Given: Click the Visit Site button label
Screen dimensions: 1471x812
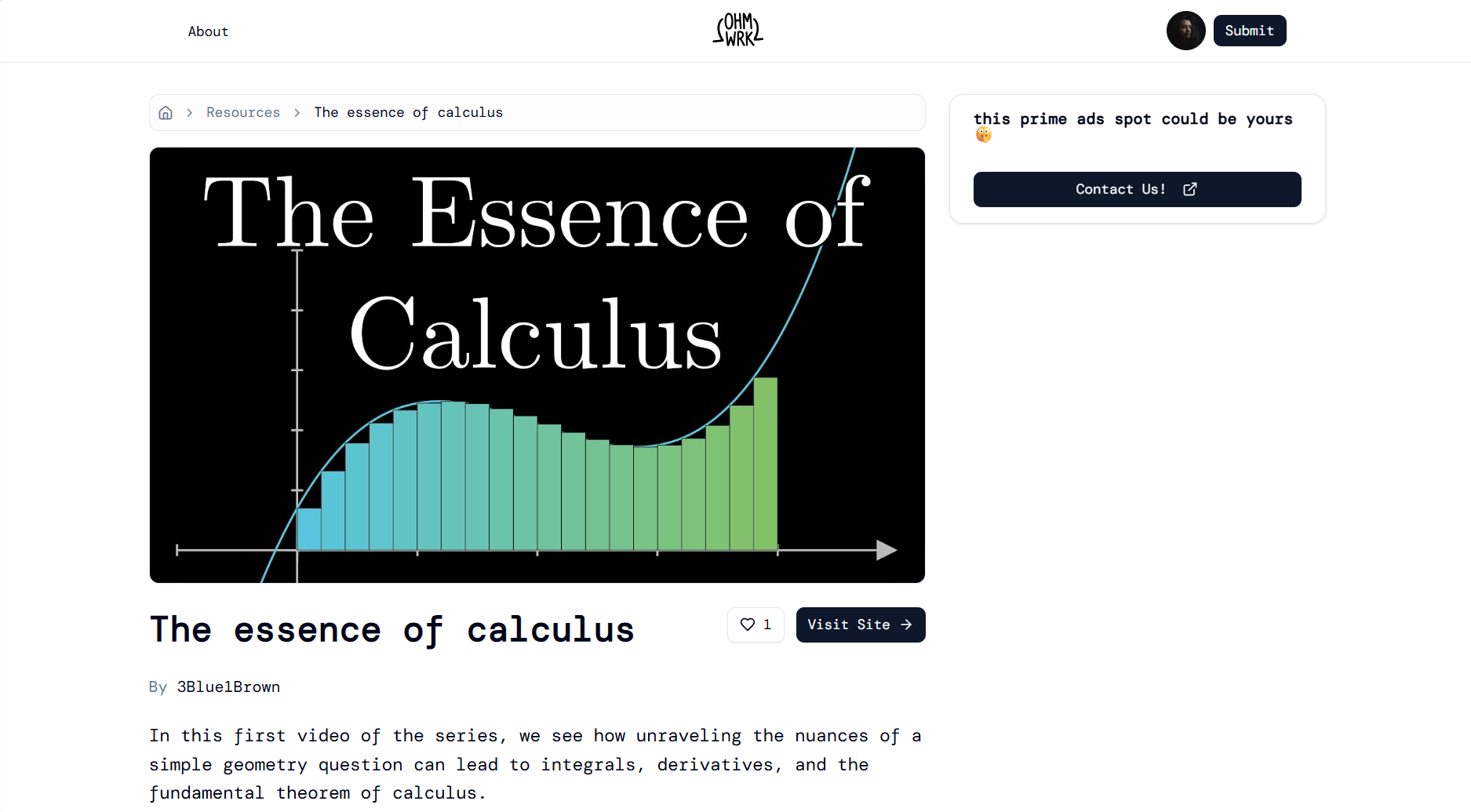Looking at the screenshot, I should (848, 624).
